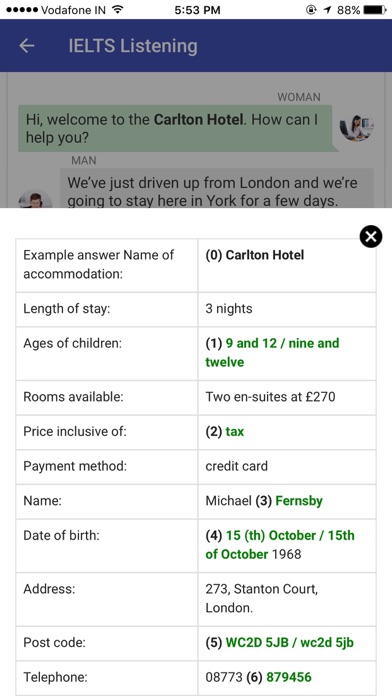The width and height of the screenshot is (392, 696).
Task: Tap the battery indicator icon
Action: pyautogui.click(x=375, y=9)
